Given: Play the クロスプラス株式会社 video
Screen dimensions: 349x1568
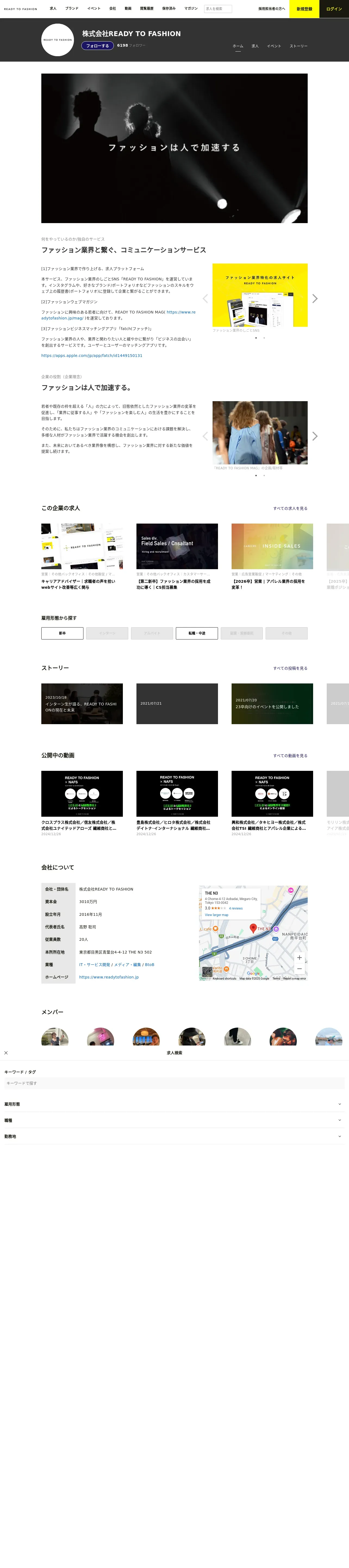Looking at the screenshot, I should (82, 794).
